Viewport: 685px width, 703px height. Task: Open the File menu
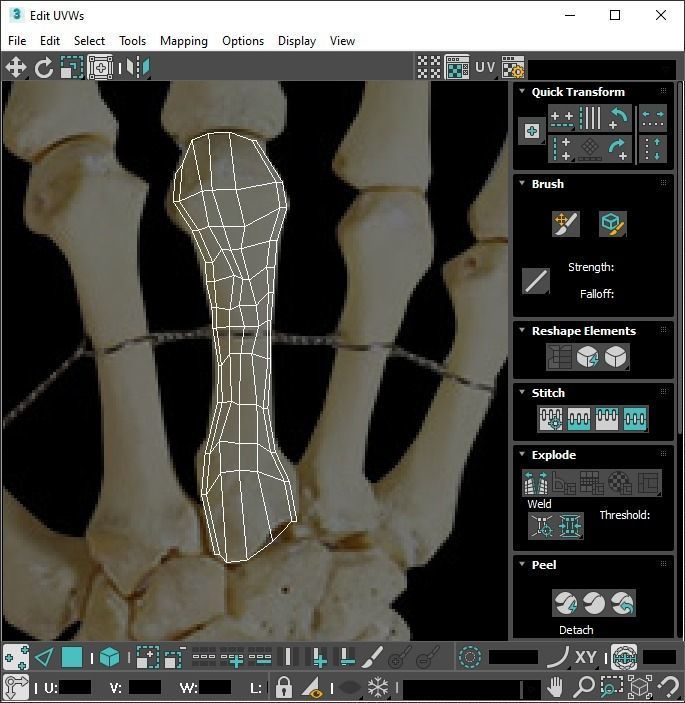pos(17,41)
